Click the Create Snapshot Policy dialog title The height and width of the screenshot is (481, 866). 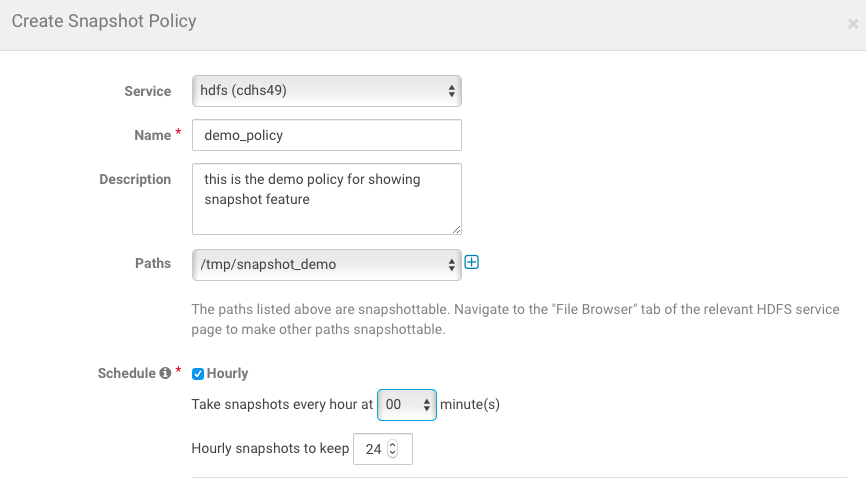coord(104,20)
